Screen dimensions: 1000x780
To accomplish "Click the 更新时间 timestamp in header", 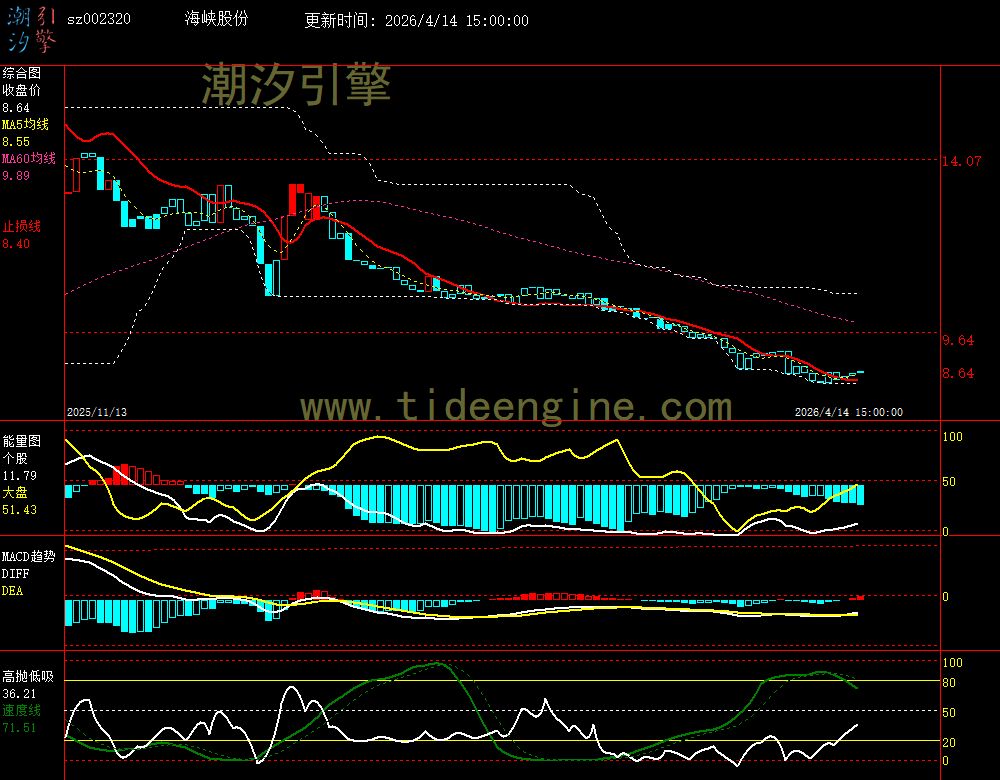I will 417,21.
